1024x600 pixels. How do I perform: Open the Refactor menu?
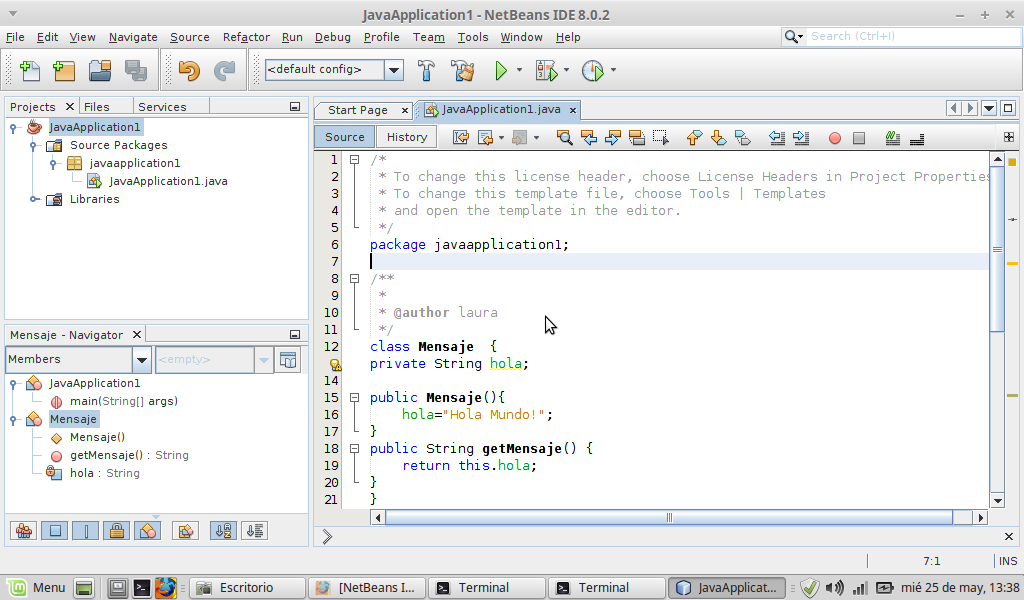tap(246, 37)
